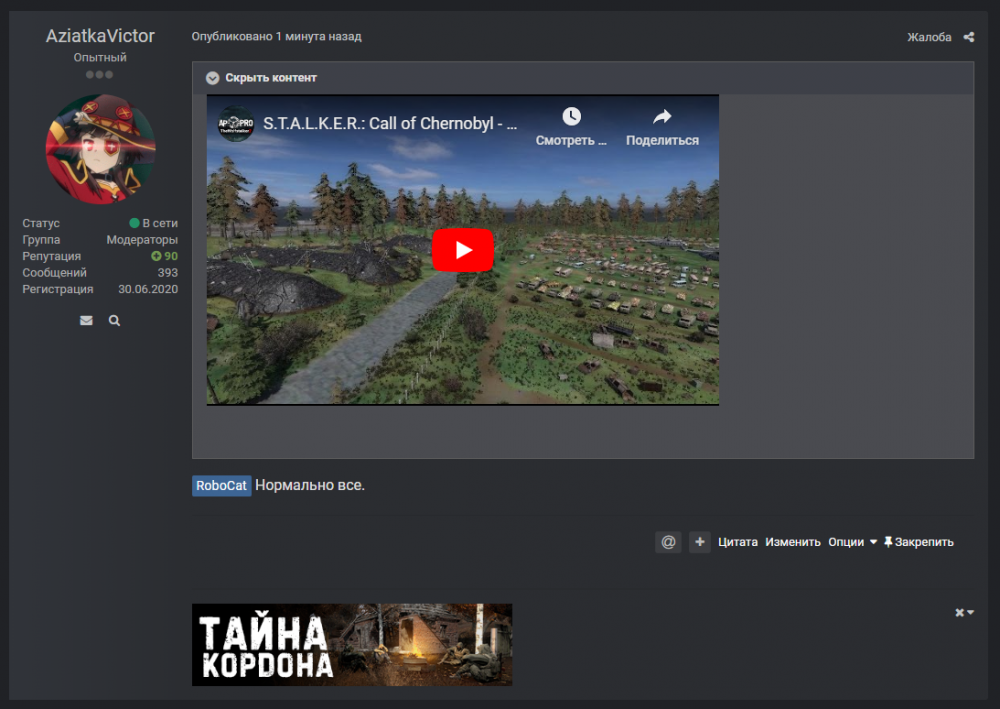This screenshot has width=1000, height=709.
Task: Click the Цитата quote link
Action: 738,542
